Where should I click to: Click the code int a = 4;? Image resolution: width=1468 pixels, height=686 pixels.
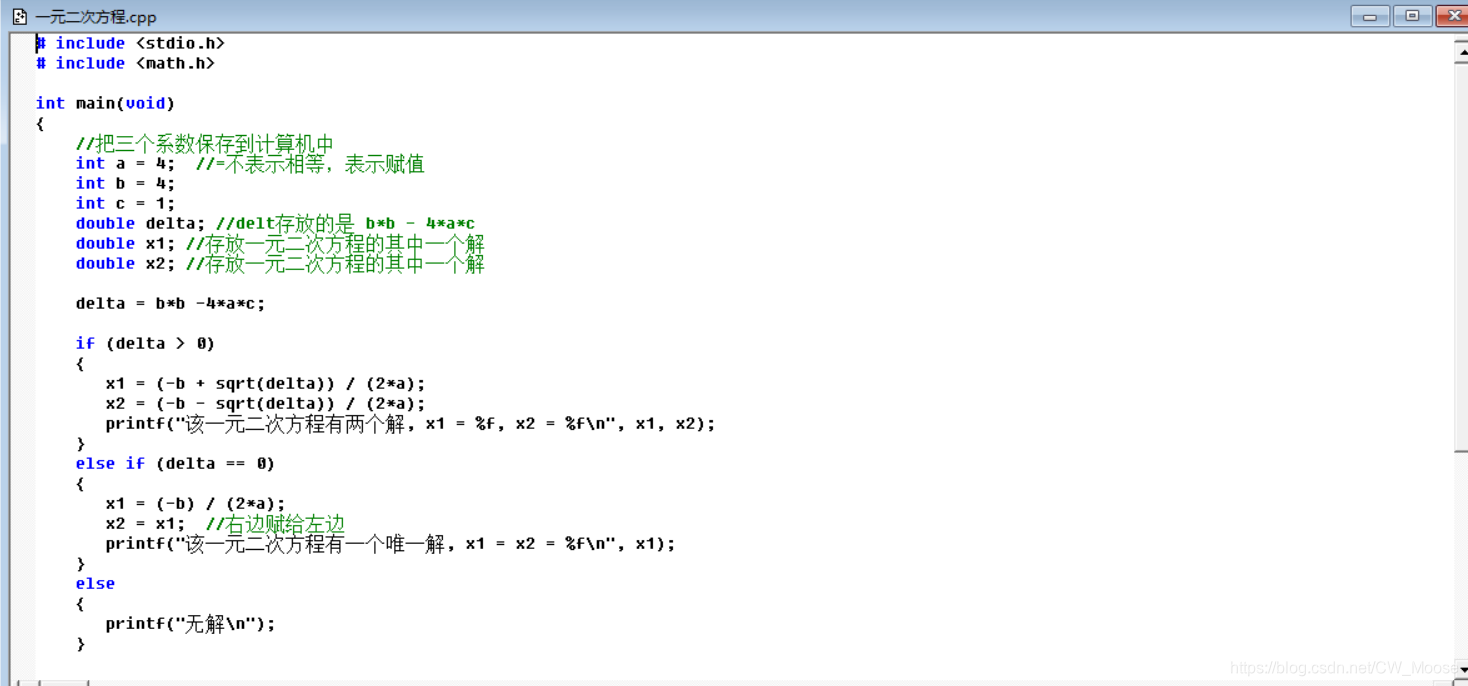coord(125,163)
